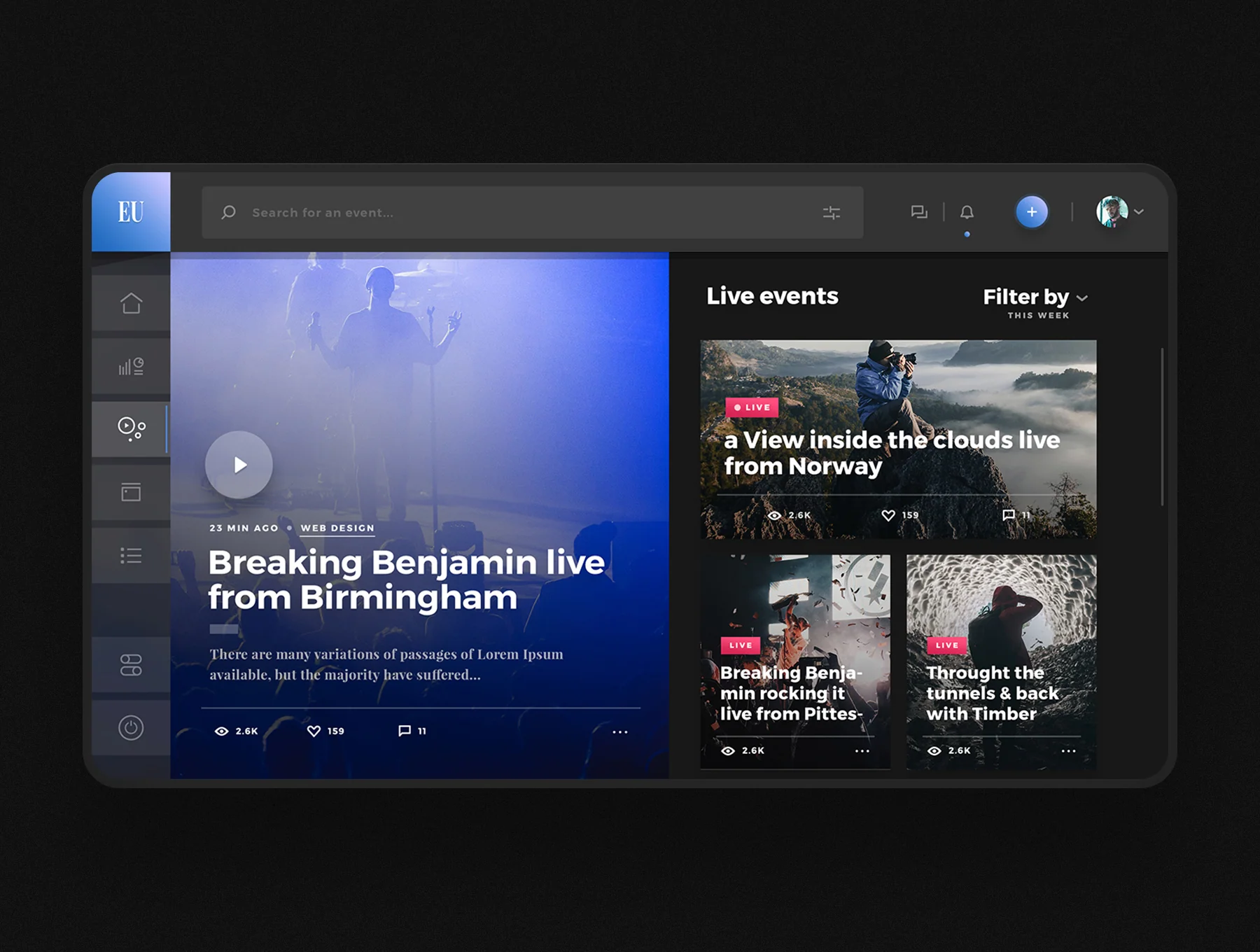This screenshot has height=952, width=1260.
Task: Like the Norway clouds event heart icon
Action: point(888,515)
